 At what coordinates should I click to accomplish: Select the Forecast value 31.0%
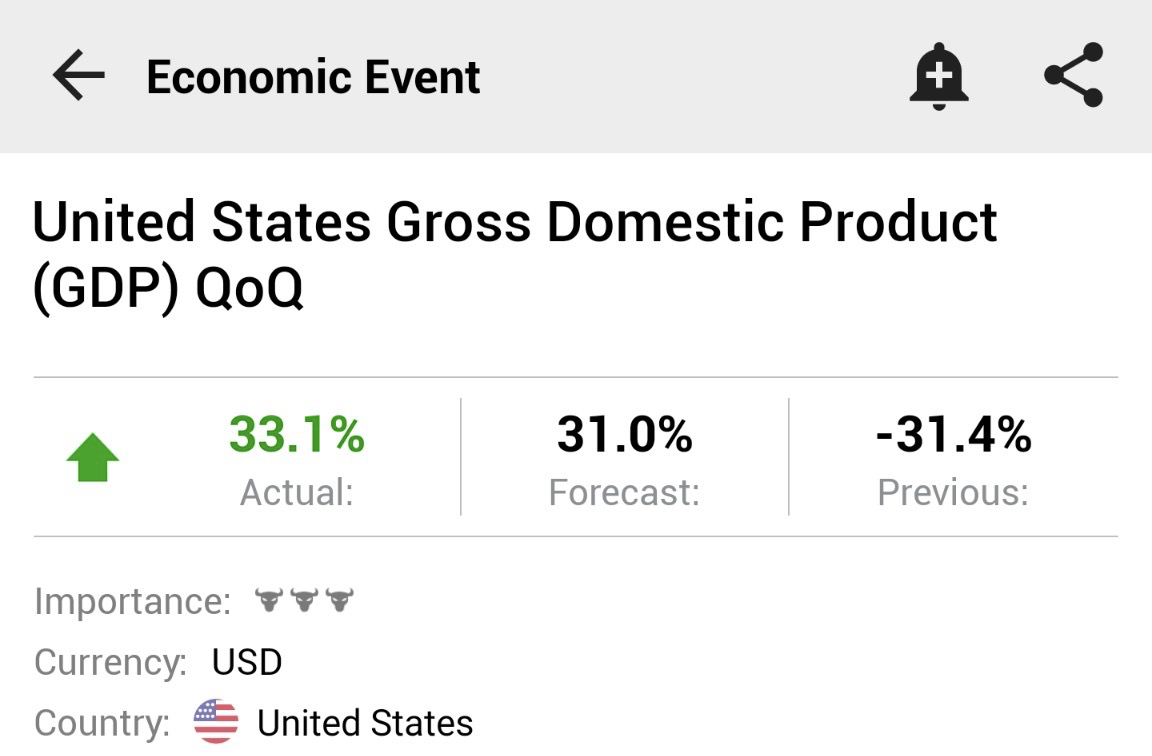(624, 434)
